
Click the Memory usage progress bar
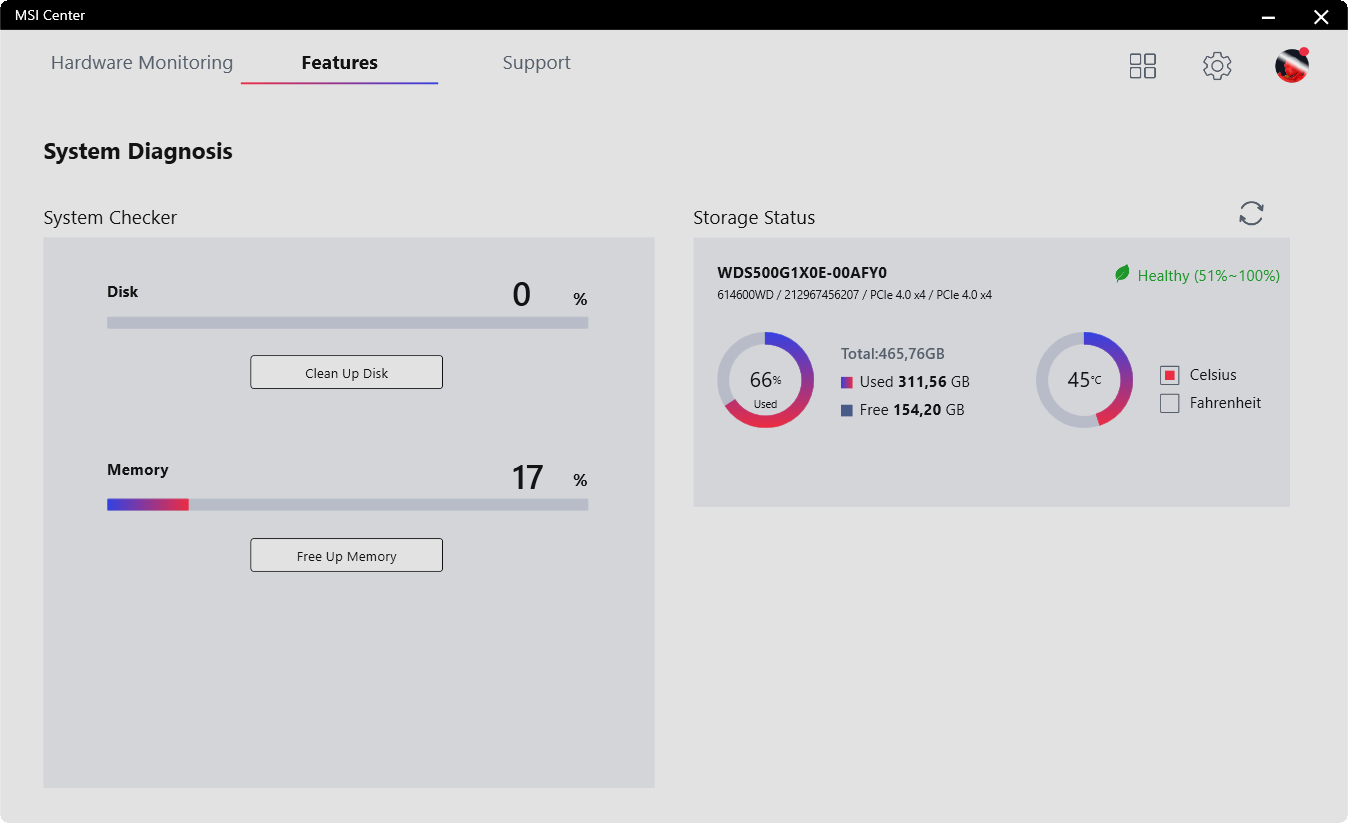click(x=347, y=505)
